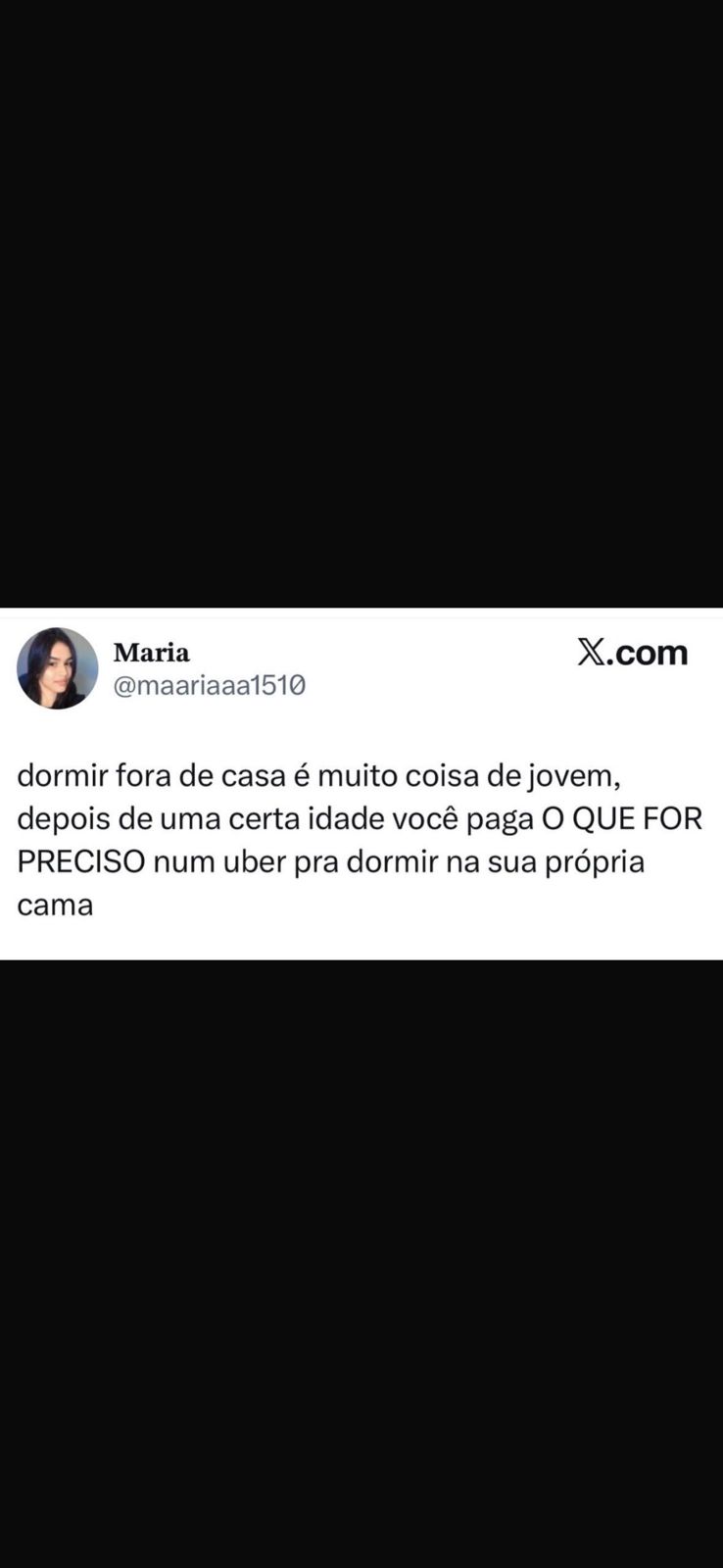
Task: Click the X logo icon
Action: point(591,652)
